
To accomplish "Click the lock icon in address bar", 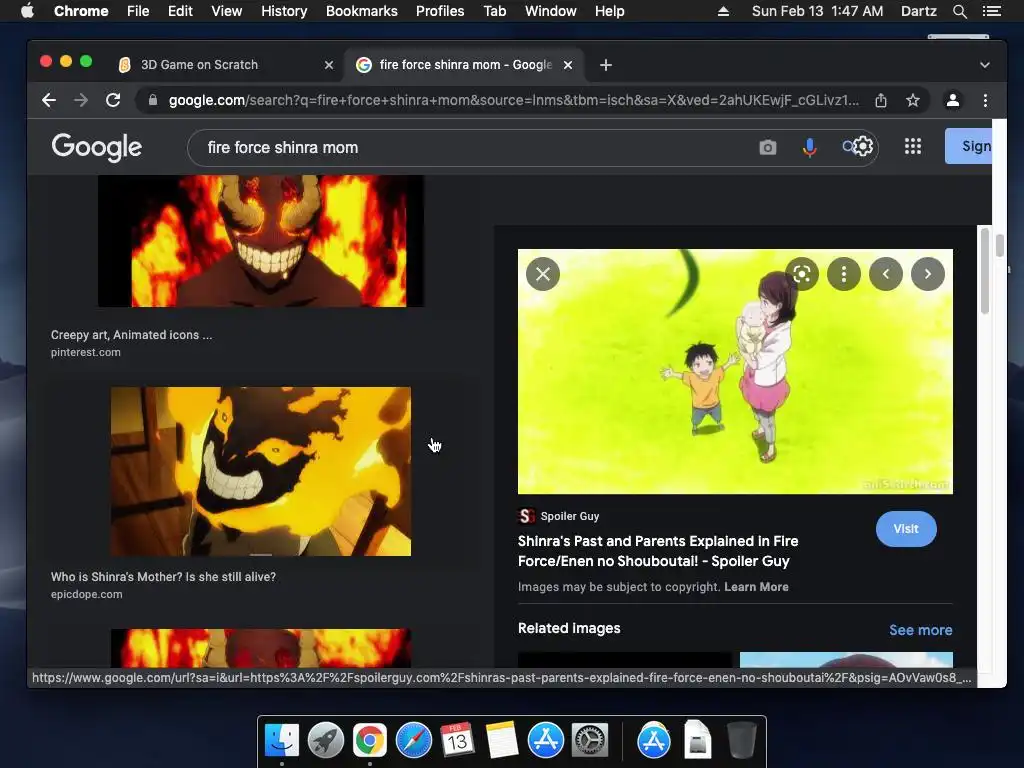I will [x=153, y=100].
